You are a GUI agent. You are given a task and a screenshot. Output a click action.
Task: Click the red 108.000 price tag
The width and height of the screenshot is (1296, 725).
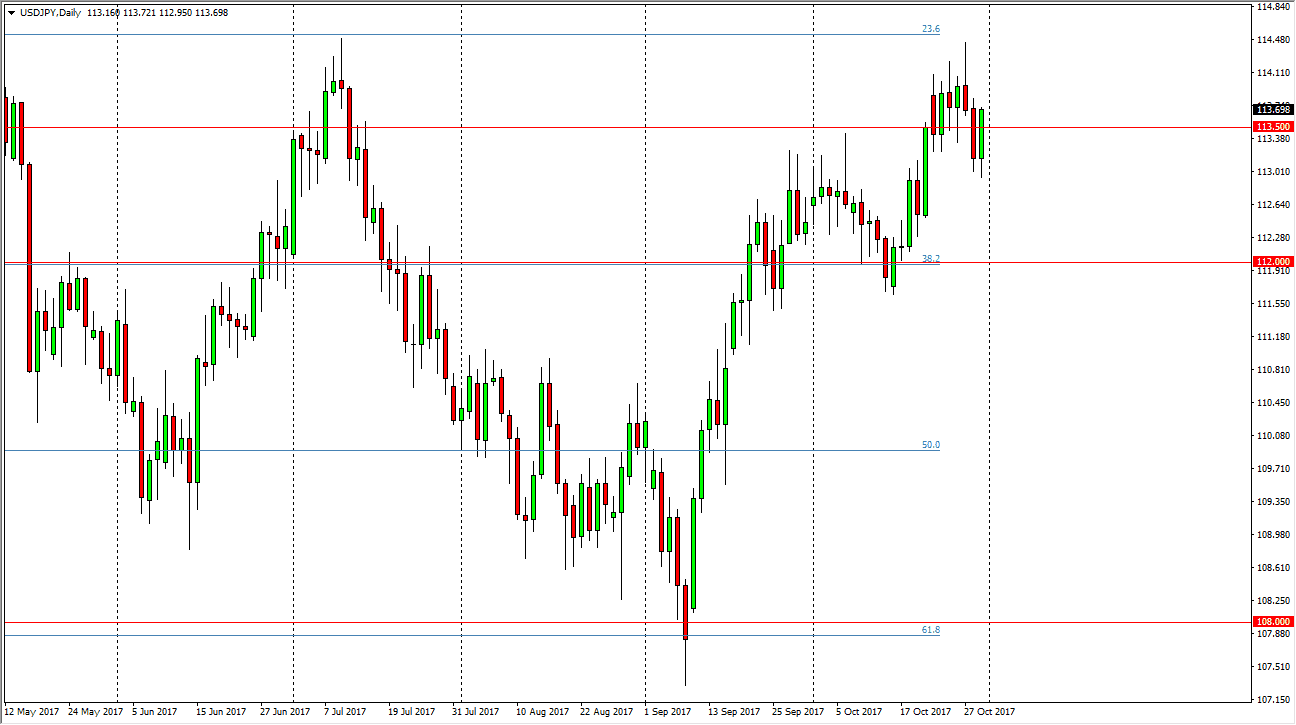point(1274,620)
